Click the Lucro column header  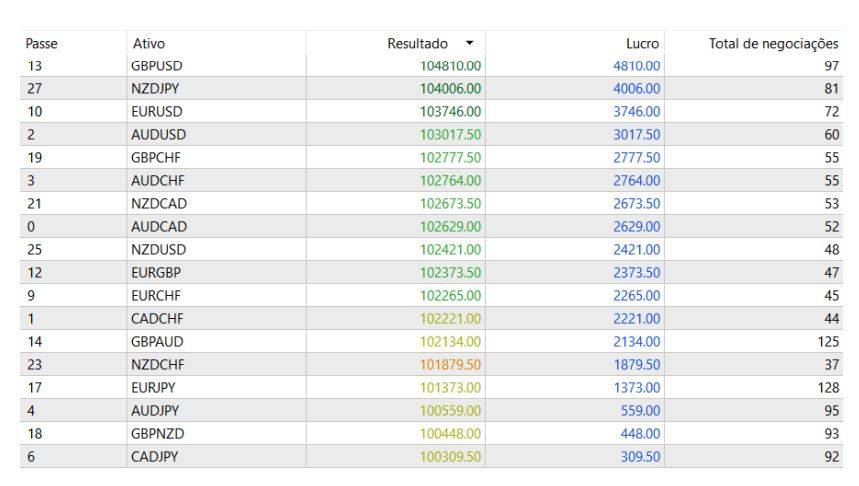pos(643,44)
